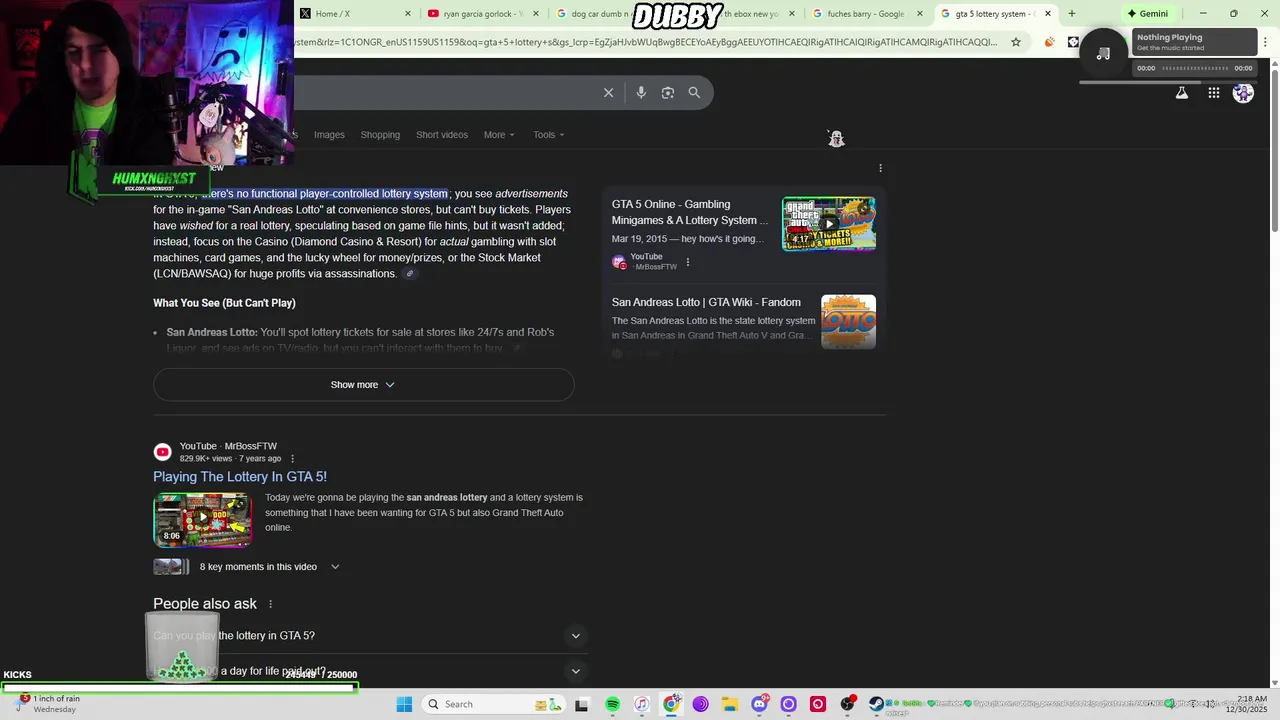Clear the Google search box
The height and width of the screenshot is (720, 1280).
(x=608, y=92)
